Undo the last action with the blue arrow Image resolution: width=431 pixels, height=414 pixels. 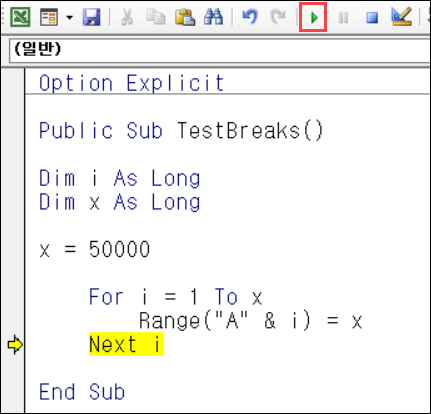[x=250, y=17]
